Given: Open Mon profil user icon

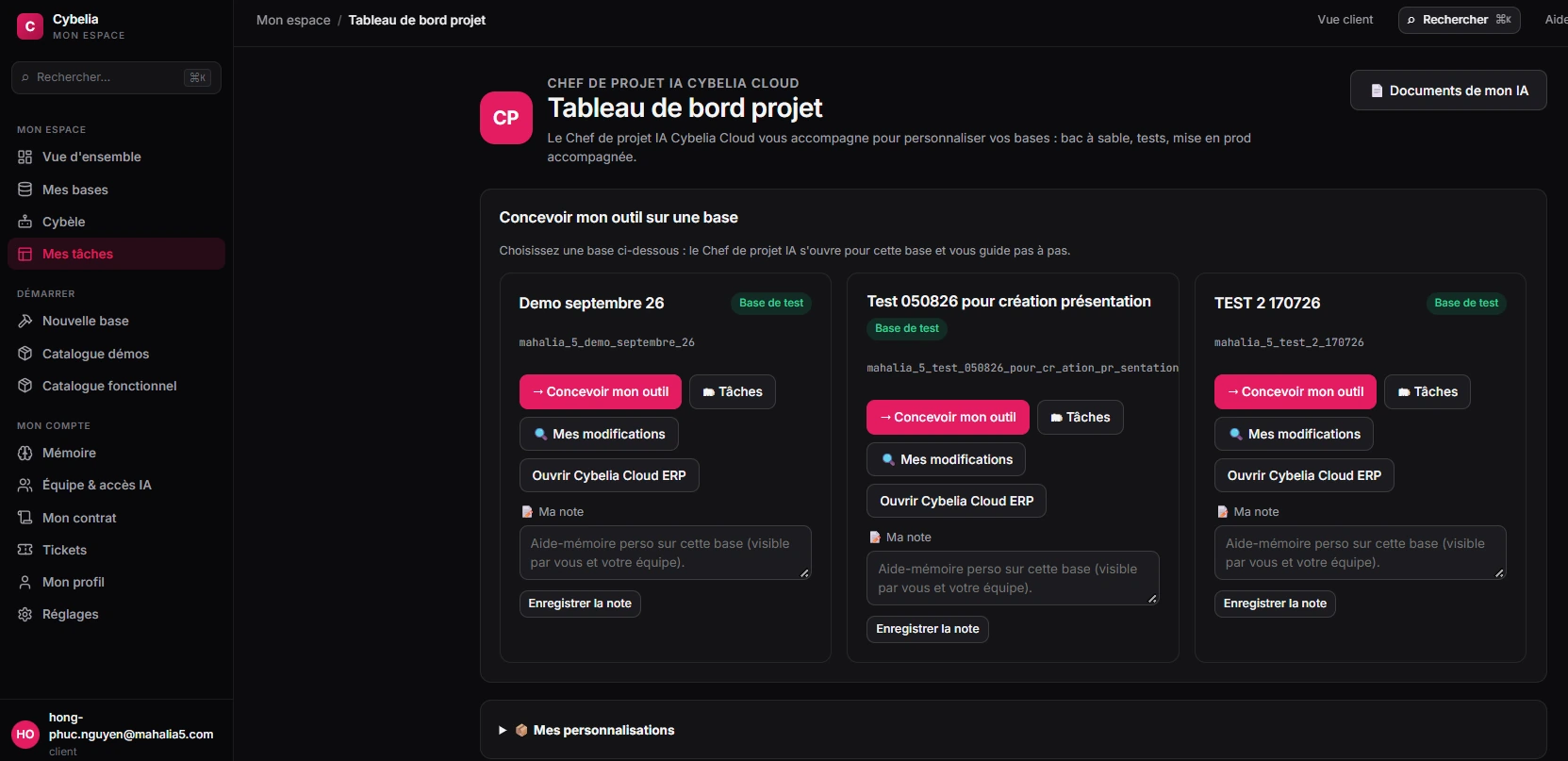Looking at the screenshot, I should (25, 582).
